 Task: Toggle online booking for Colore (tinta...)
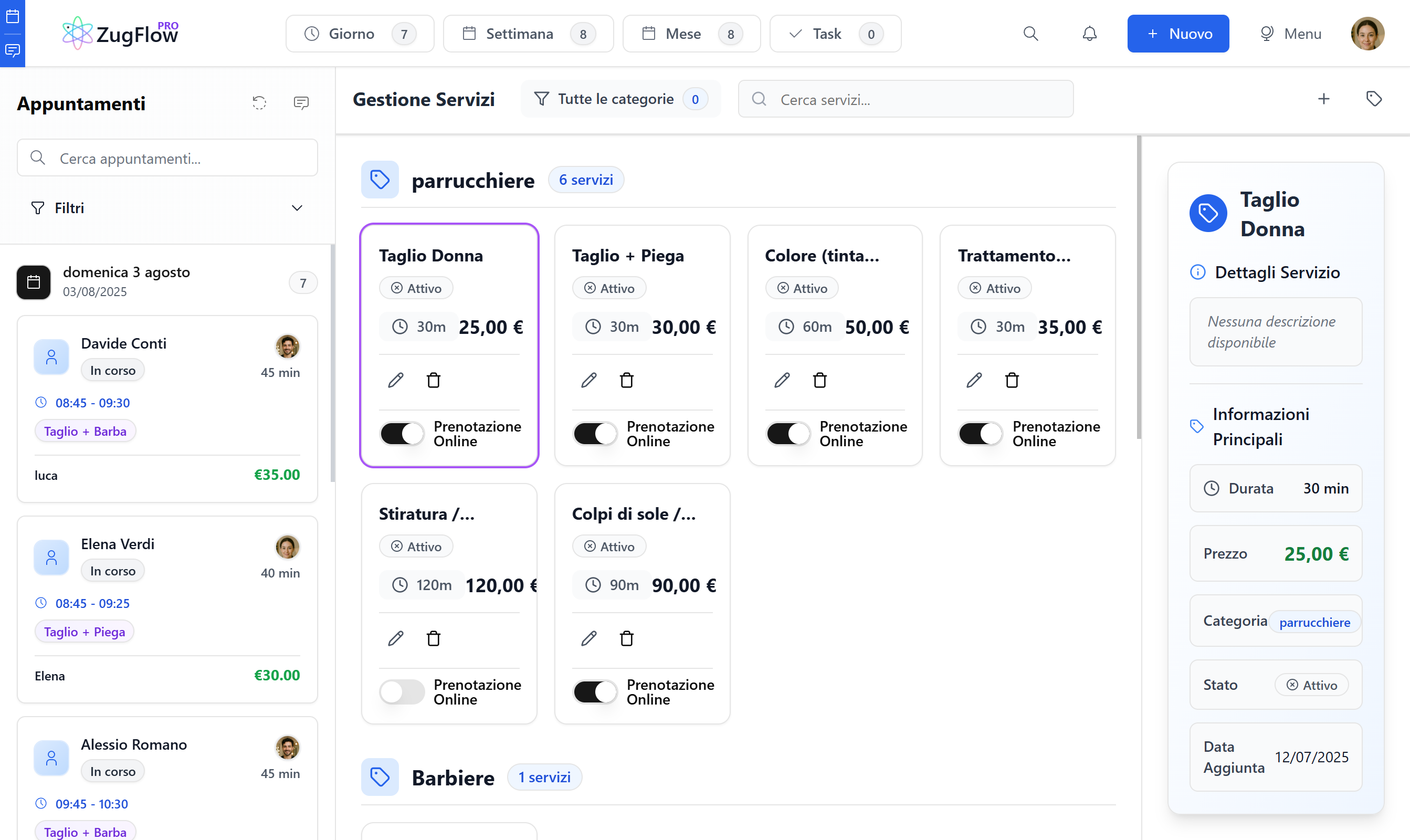pos(787,434)
